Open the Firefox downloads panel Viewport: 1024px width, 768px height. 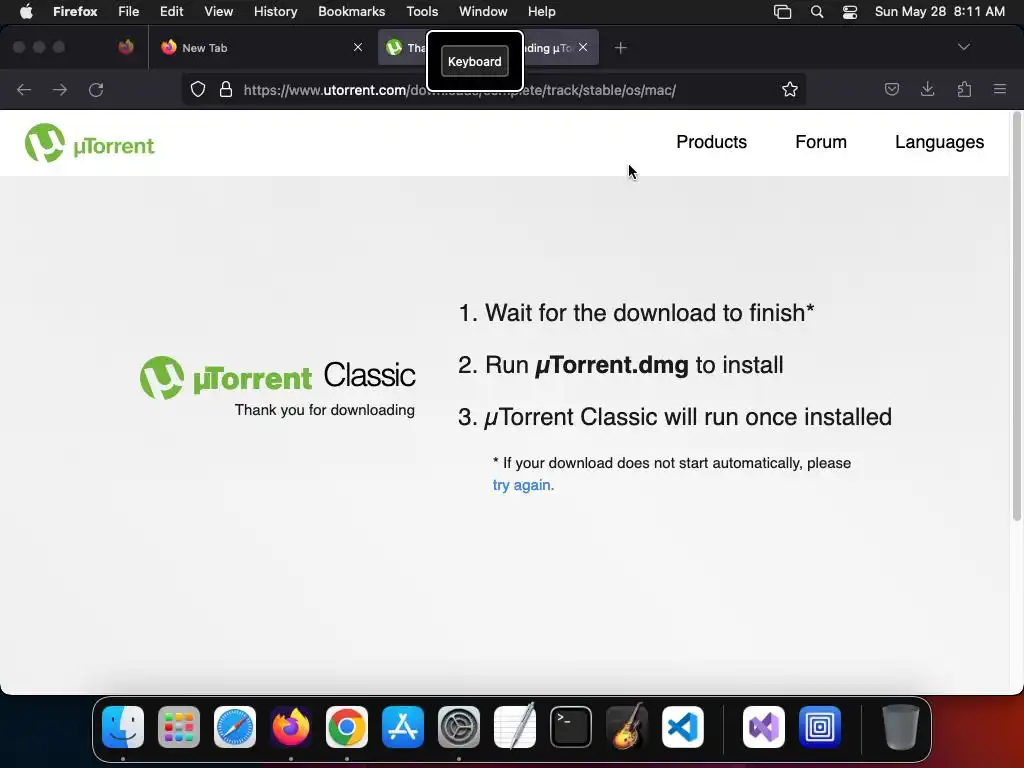coord(927,89)
